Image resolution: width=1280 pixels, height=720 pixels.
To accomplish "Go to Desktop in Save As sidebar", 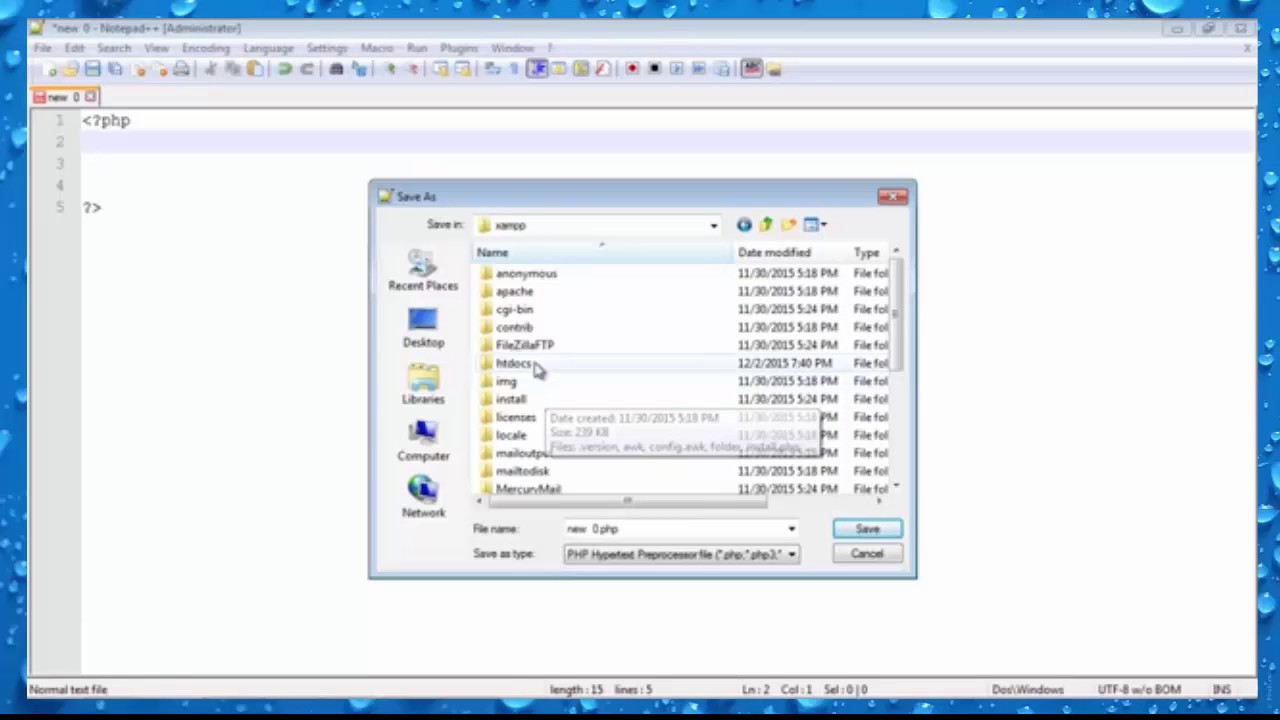I will [423, 328].
